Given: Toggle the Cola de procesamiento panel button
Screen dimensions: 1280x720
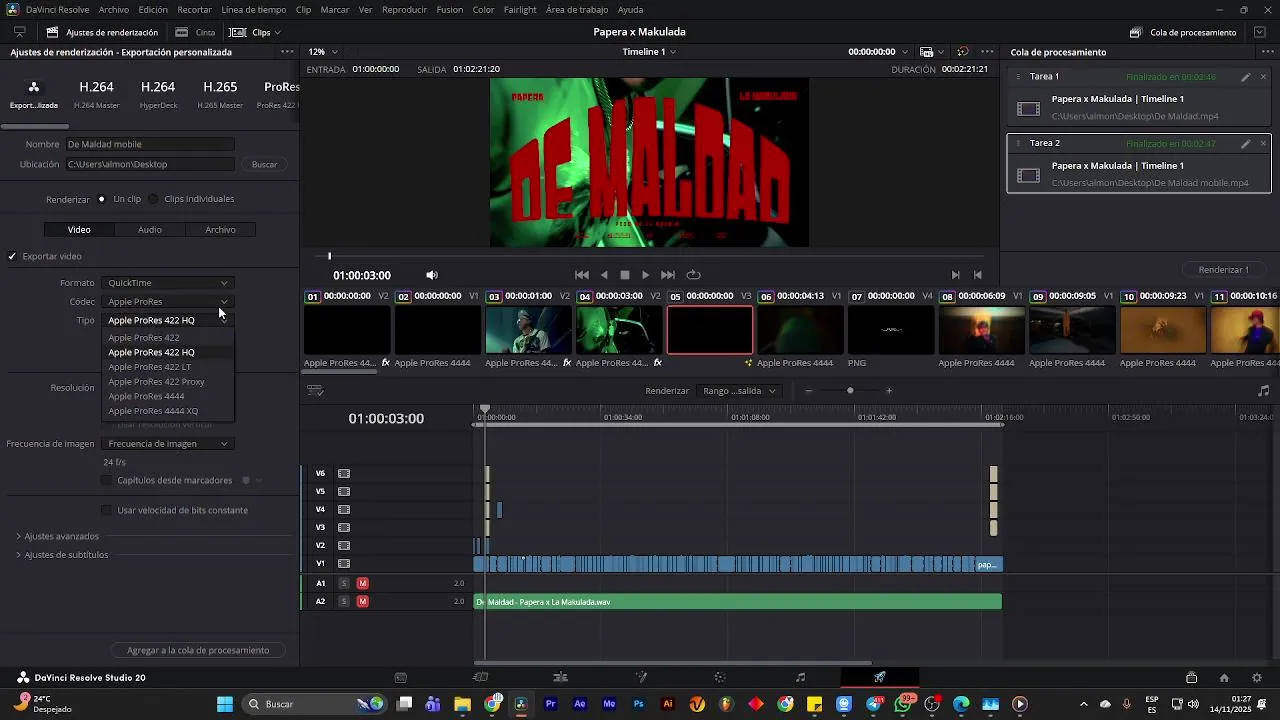Looking at the screenshot, I should [1182, 32].
